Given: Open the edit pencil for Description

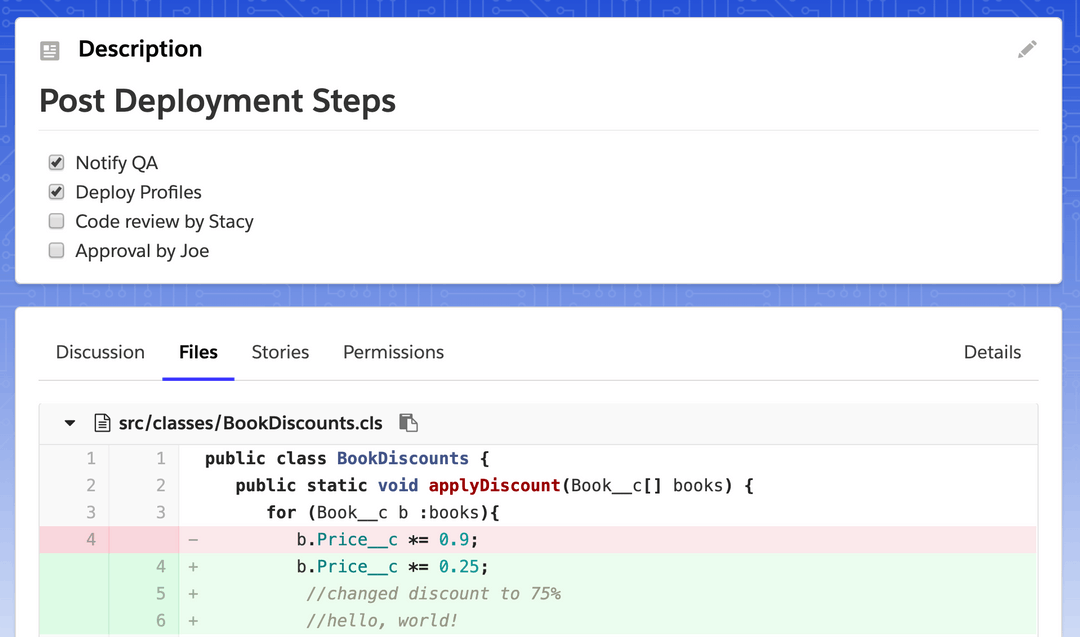Looking at the screenshot, I should pos(1027,49).
